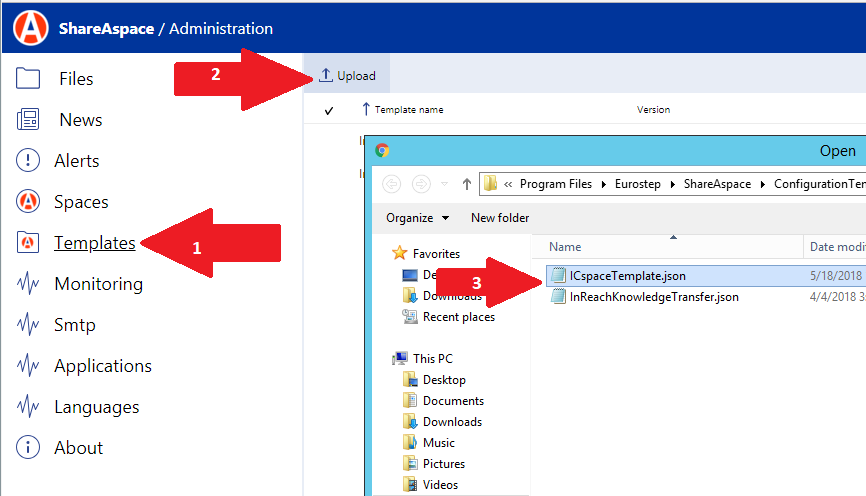Click the Languages pulse icon

tap(28, 407)
